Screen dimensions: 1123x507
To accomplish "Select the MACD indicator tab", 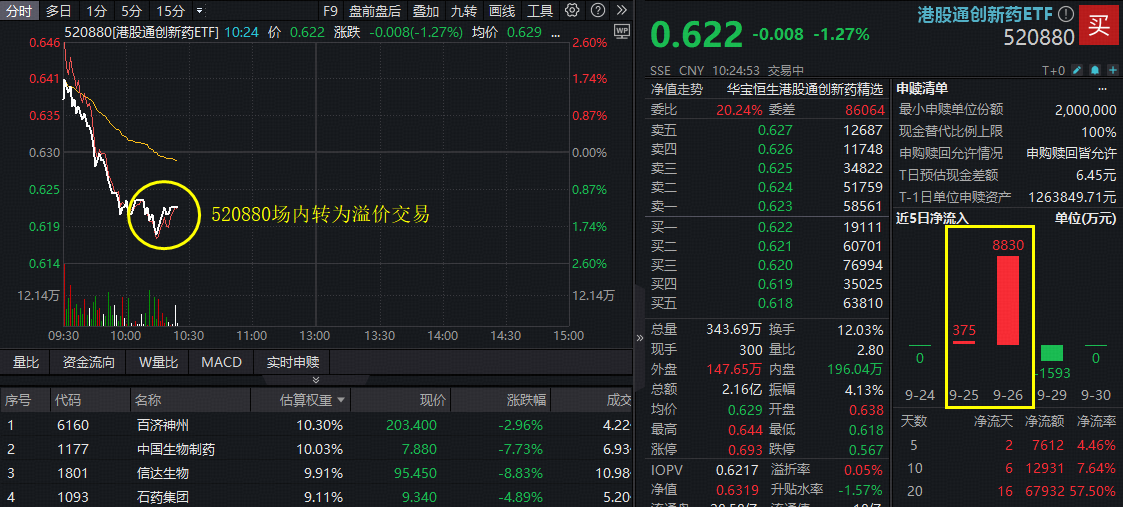I will [221, 362].
